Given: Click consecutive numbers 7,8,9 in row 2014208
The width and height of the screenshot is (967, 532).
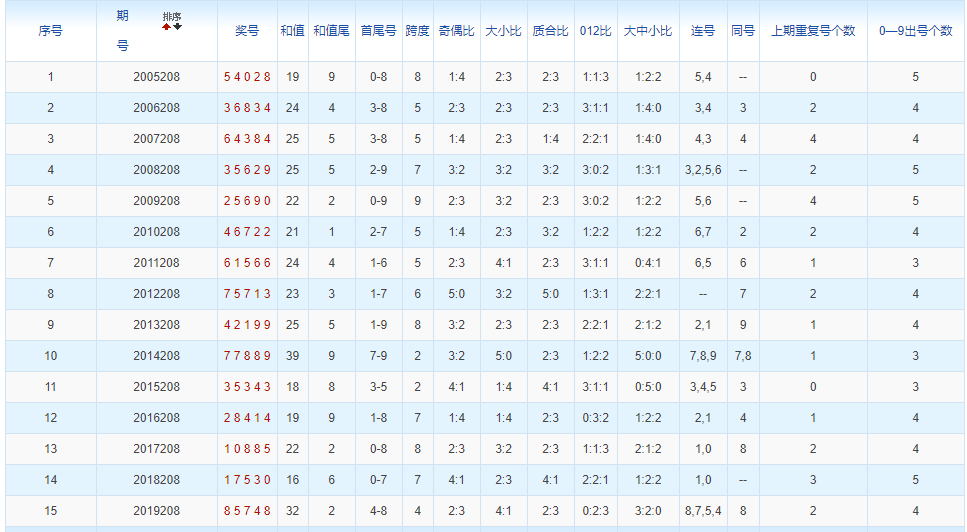Looking at the screenshot, I should [703, 356].
